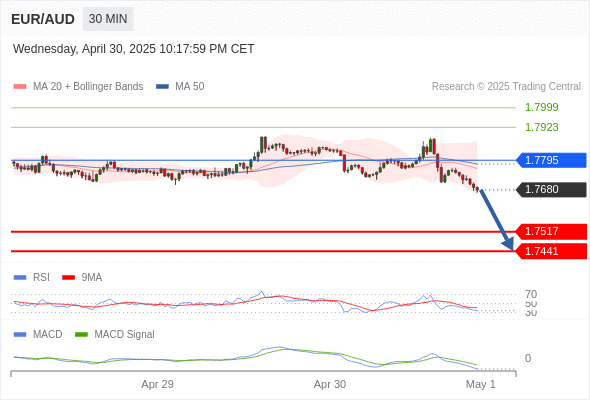Click the black 1.7680 current price tag

point(551,189)
